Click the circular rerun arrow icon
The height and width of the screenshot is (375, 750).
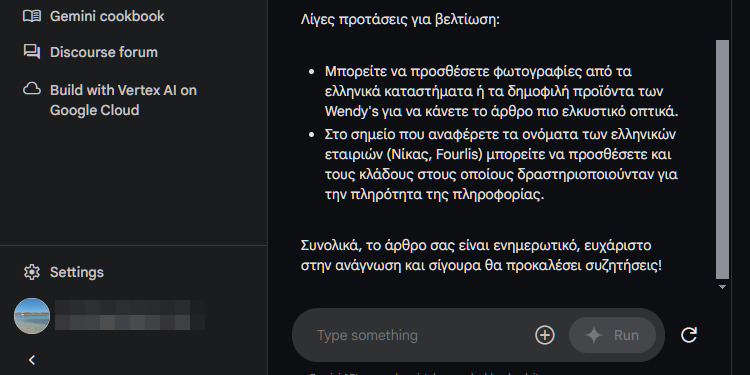point(689,335)
